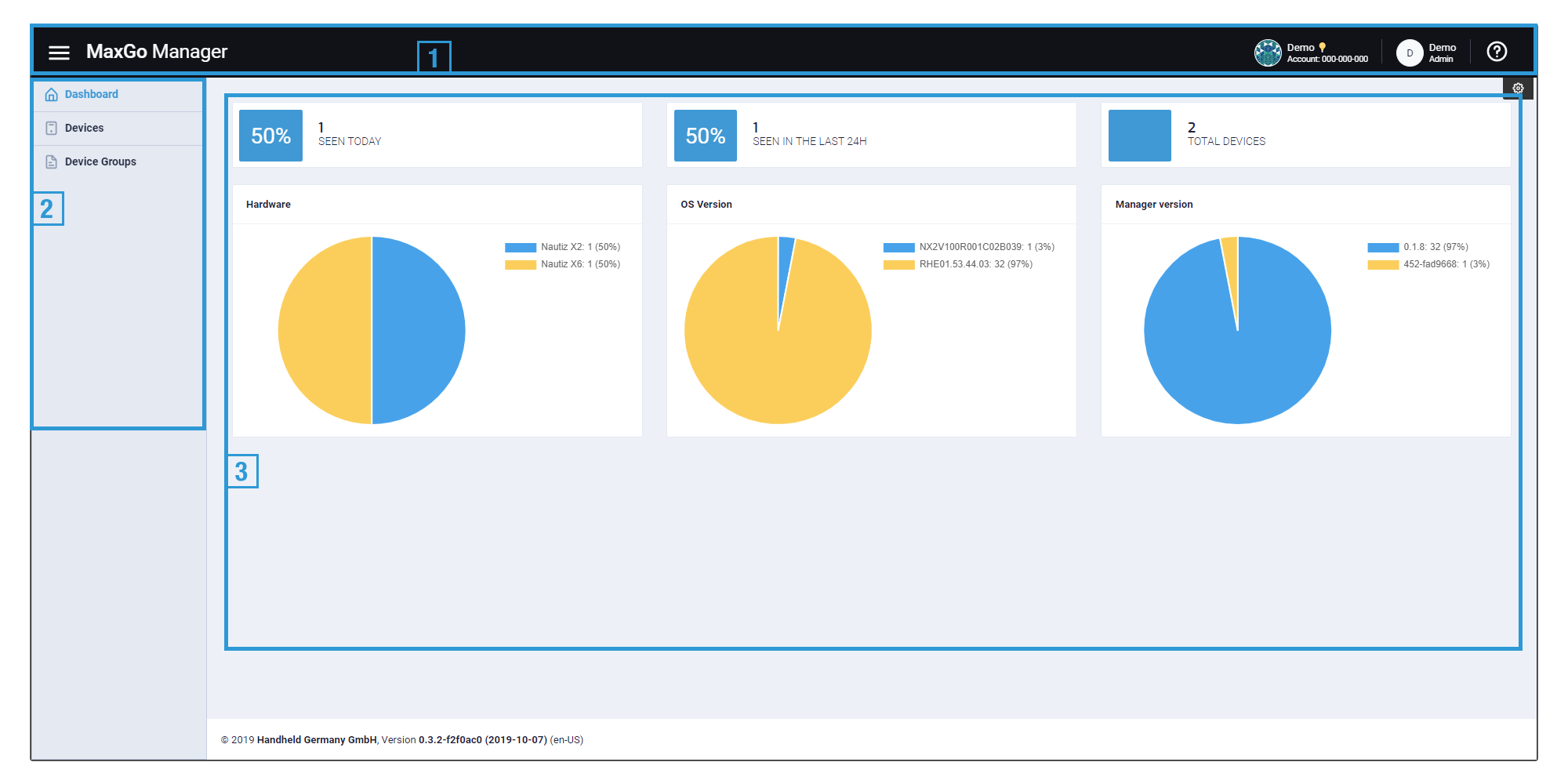
Task: Click the Devices sidebar icon
Action: click(x=52, y=128)
